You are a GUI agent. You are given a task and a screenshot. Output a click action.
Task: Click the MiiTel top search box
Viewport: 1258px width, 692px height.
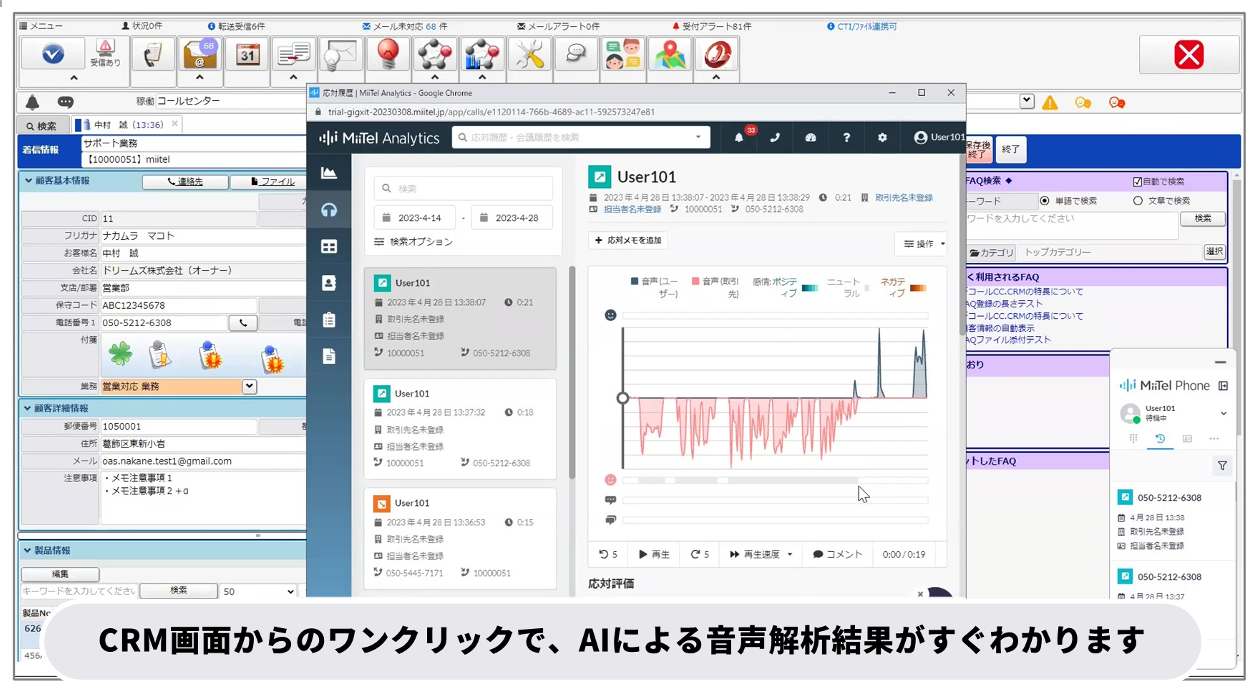pos(580,137)
